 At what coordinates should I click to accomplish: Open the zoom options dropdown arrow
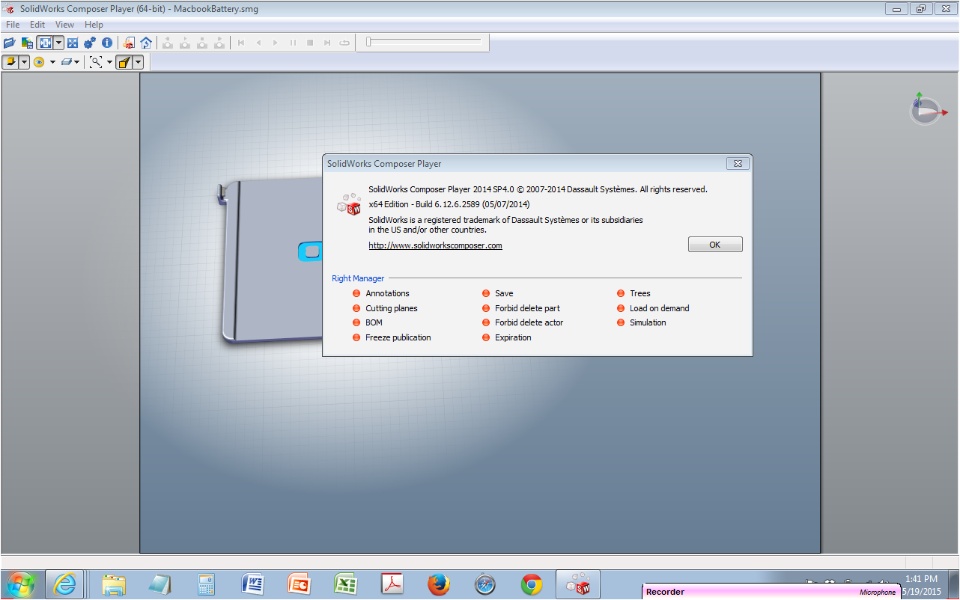(110, 62)
